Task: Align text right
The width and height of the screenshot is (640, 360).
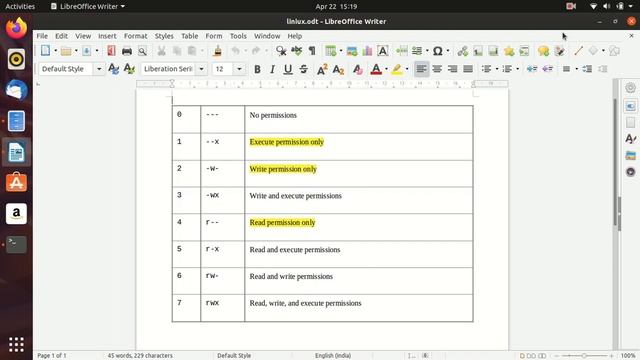Action: click(452, 69)
